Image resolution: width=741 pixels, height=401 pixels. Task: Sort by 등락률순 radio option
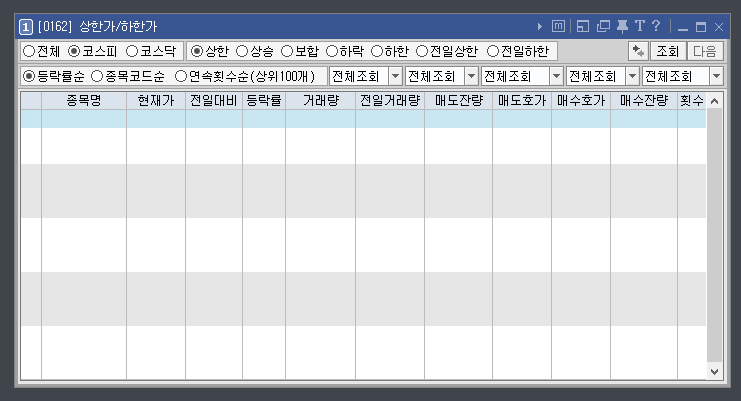pyautogui.click(x=53, y=76)
